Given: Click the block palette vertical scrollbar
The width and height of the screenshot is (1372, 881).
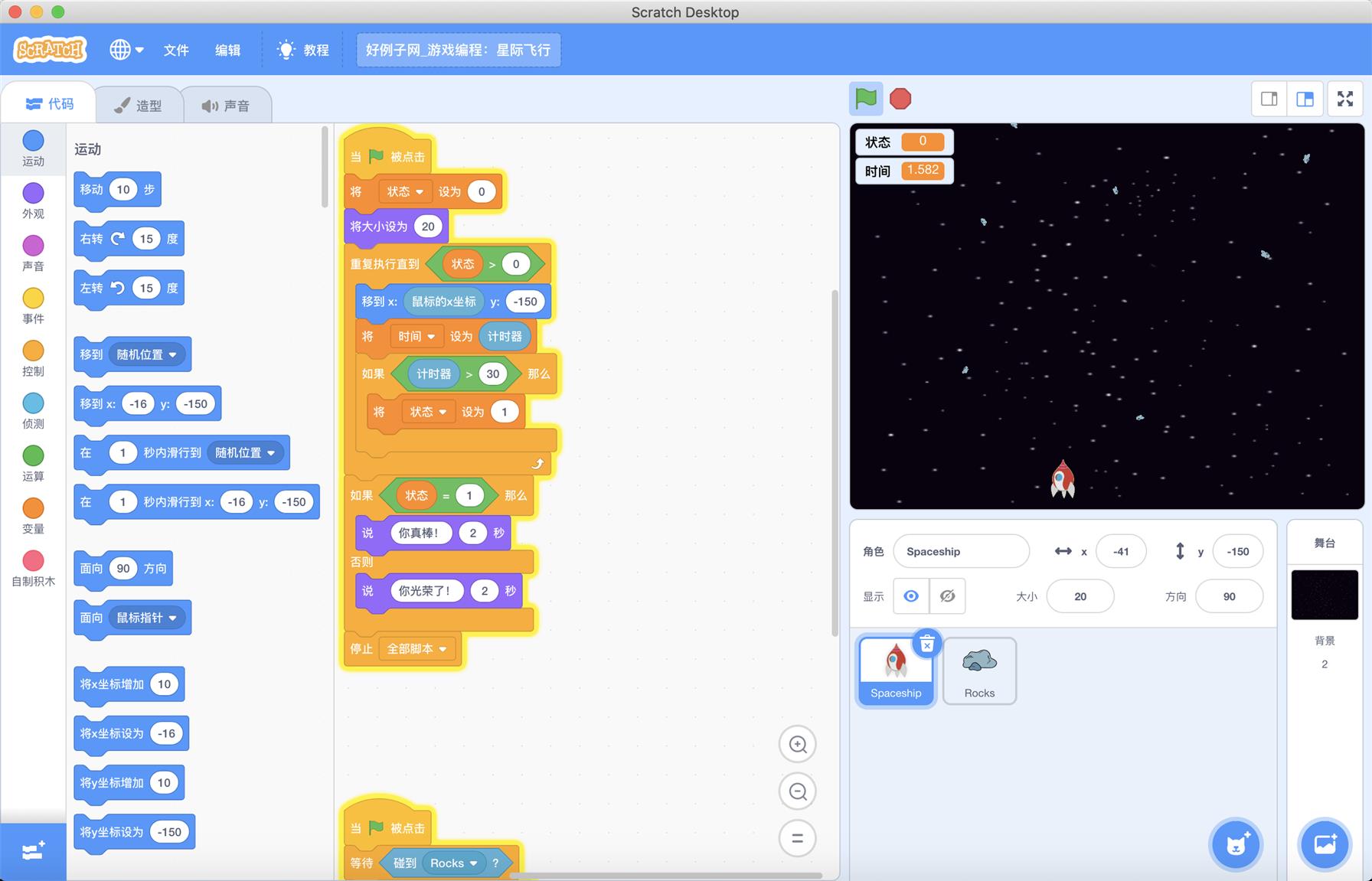Looking at the screenshot, I should [325, 168].
